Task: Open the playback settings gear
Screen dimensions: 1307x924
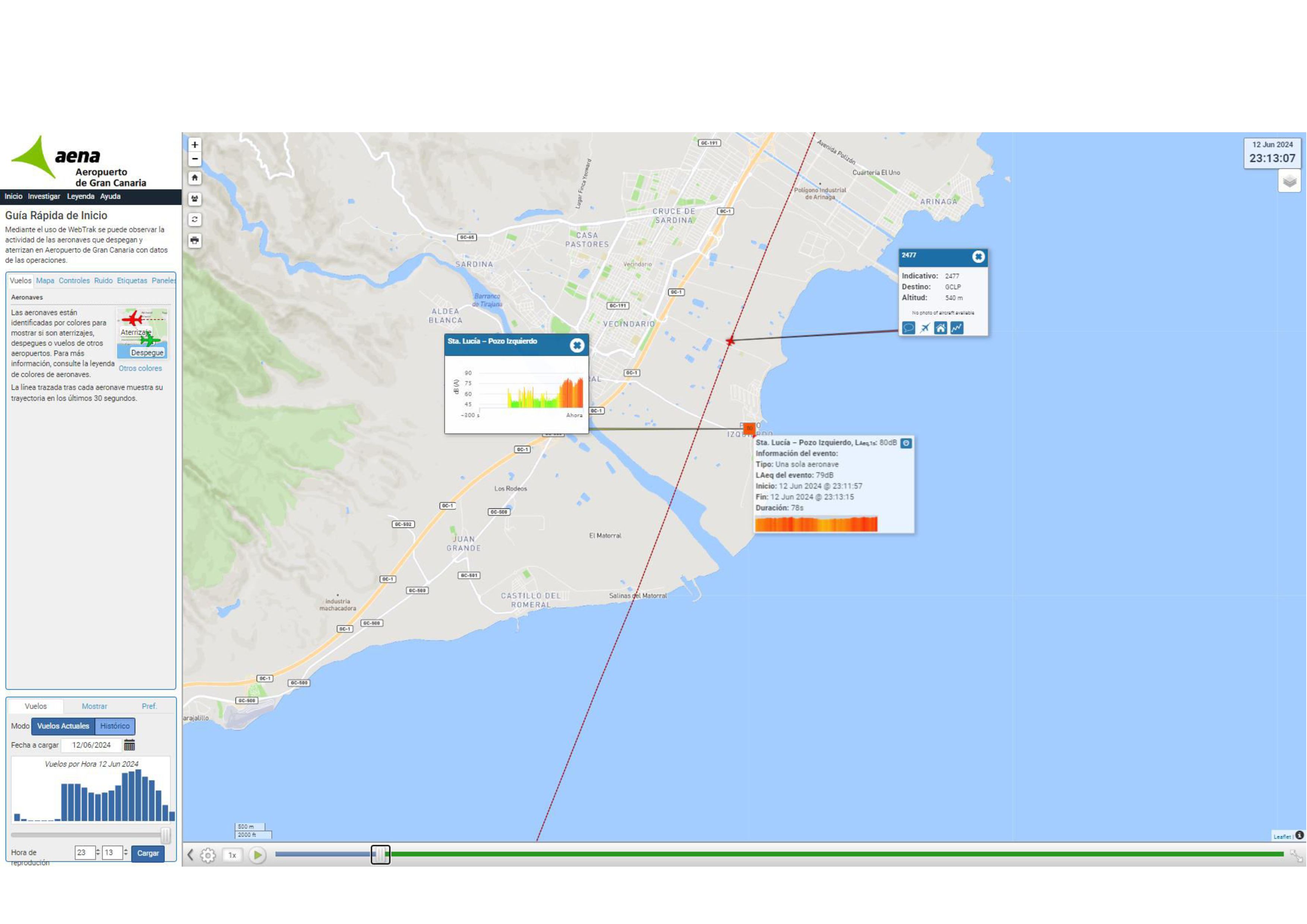Action: [x=208, y=855]
